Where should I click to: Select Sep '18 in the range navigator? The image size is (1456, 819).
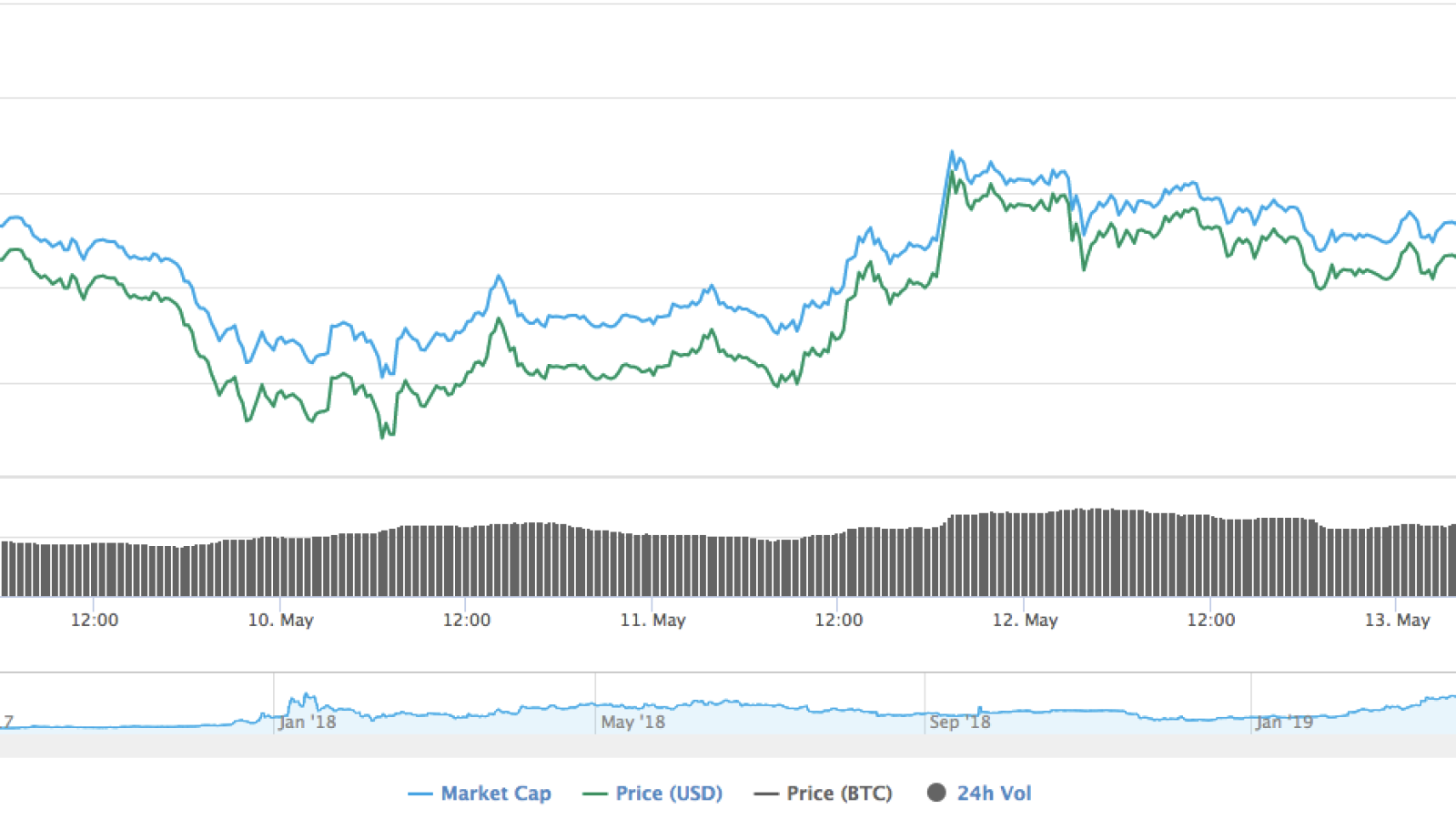pyautogui.click(x=959, y=722)
